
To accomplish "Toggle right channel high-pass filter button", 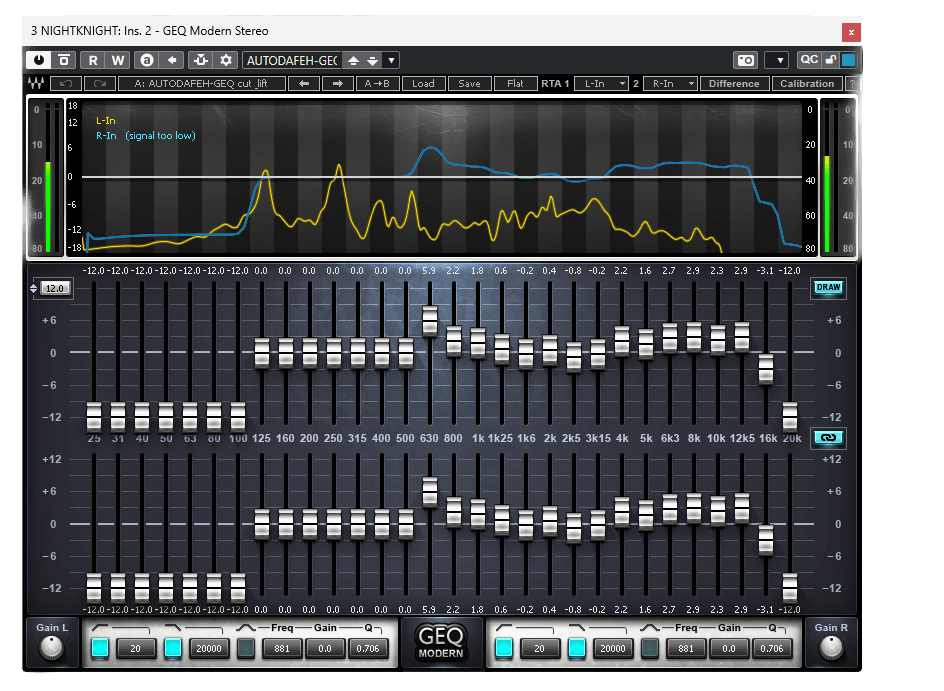I will tap(504, 648).
